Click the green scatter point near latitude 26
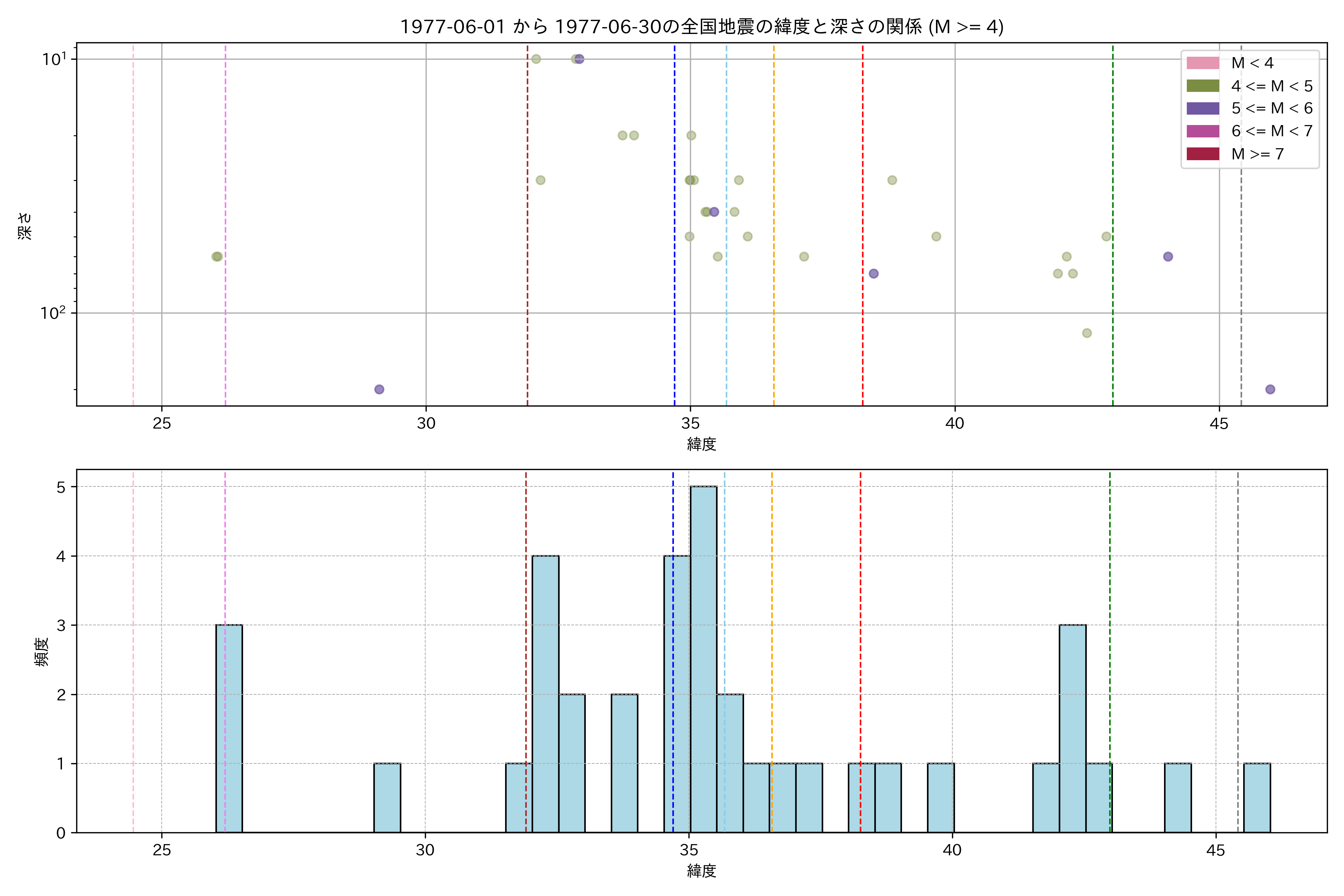Screen dimensions: 1344x896 point(217,256)
